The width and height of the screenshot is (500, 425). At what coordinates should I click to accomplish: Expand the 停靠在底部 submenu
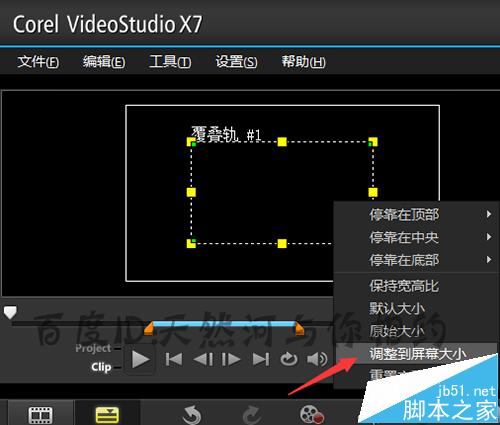click(x=416, y=260)
